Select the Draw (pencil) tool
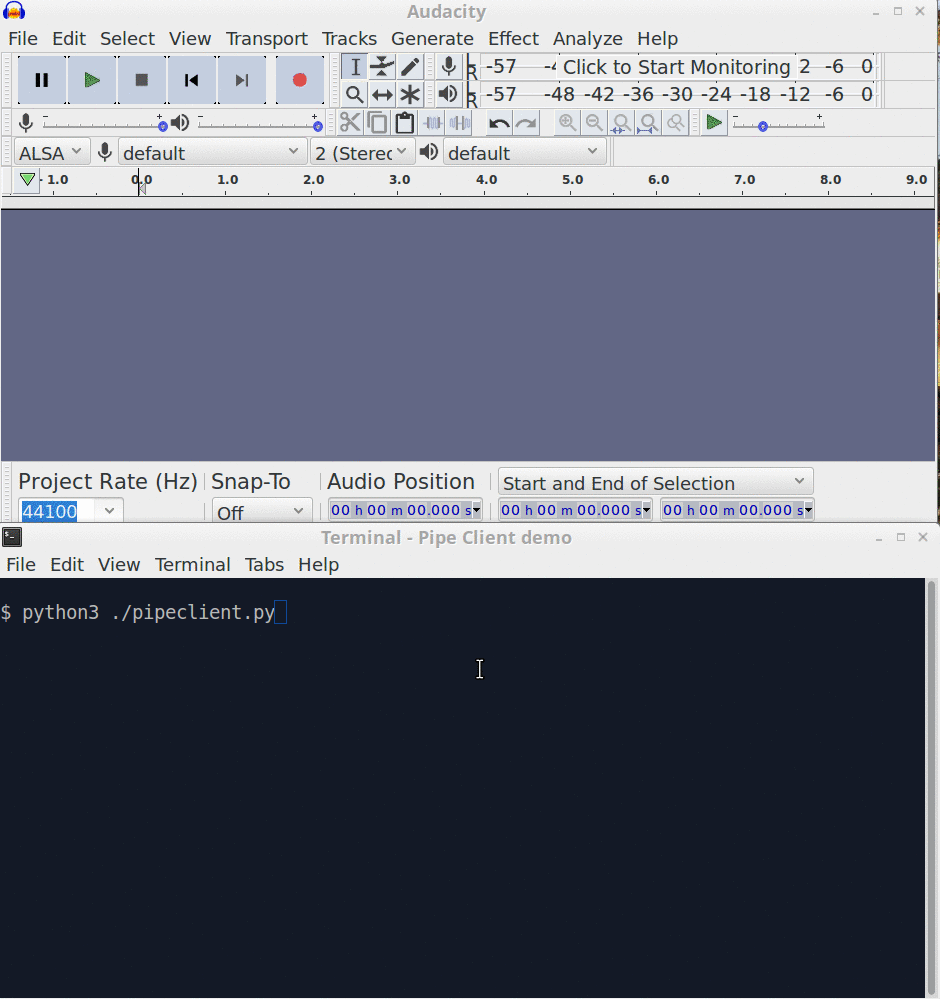Viewport: 940px width, 999px height. click(410, 67)
